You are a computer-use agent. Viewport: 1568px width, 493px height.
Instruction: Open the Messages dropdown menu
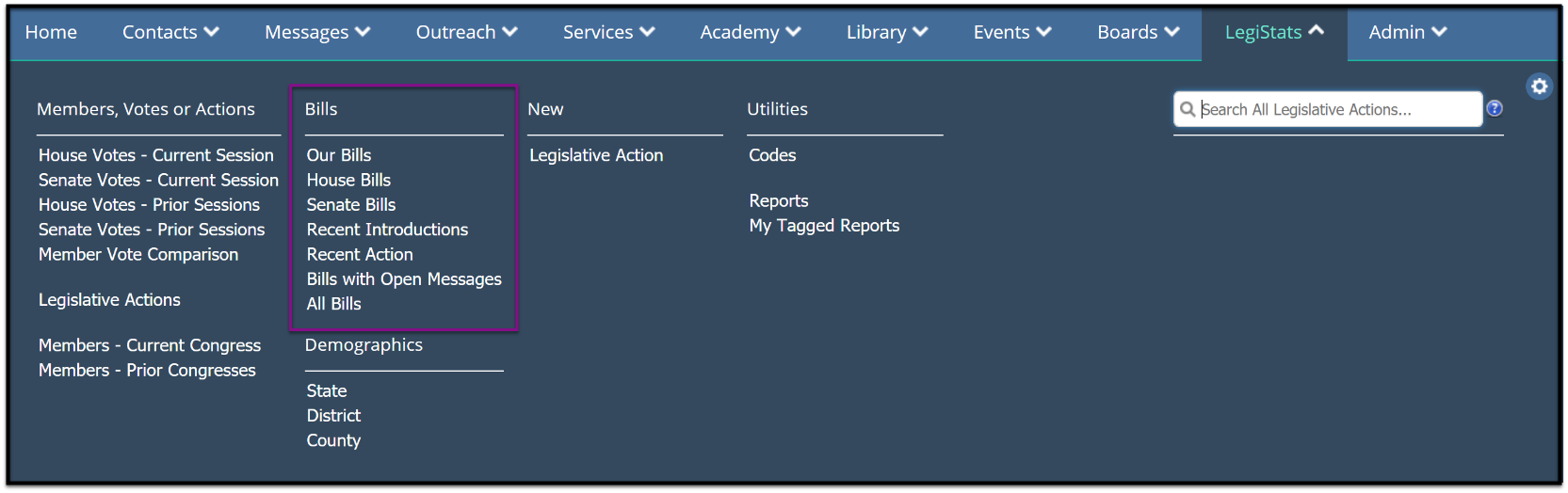pyautogui.click(x=317, y=32)
